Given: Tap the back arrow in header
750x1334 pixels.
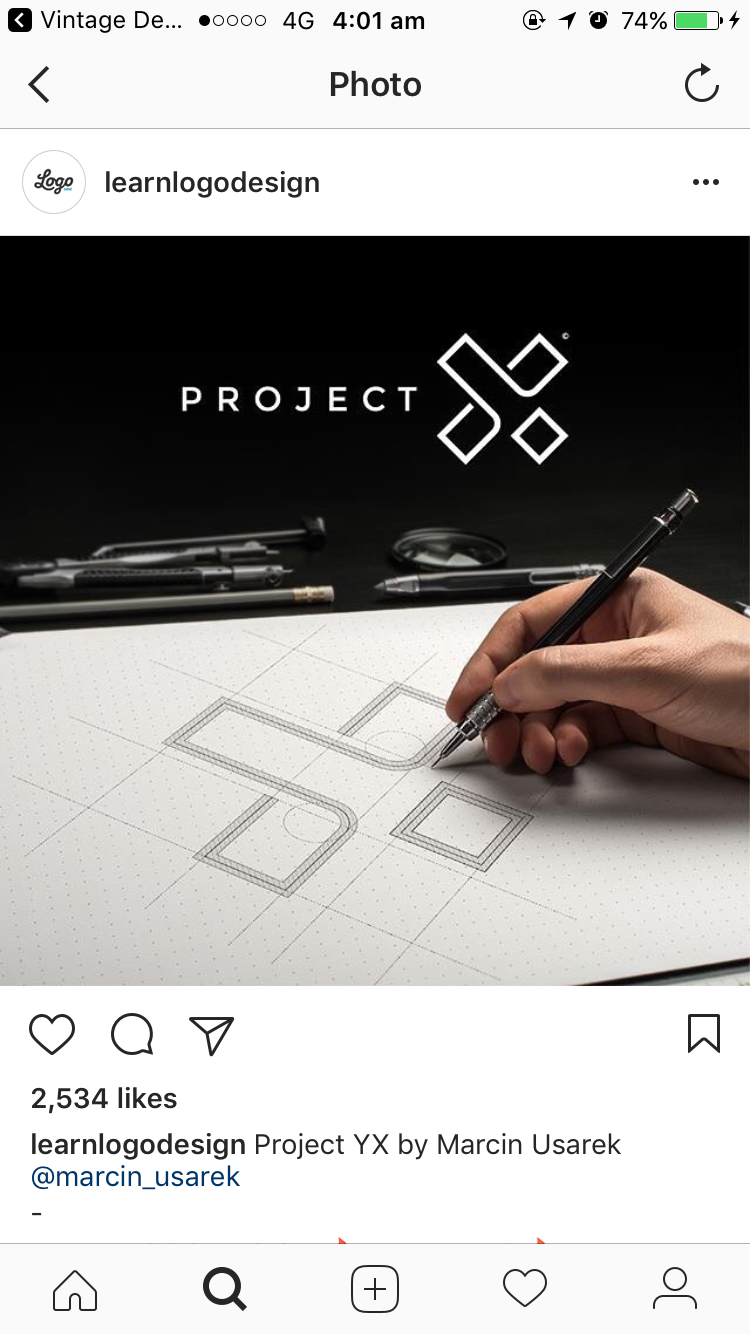Looking at the screenshot, I should 39,85.
